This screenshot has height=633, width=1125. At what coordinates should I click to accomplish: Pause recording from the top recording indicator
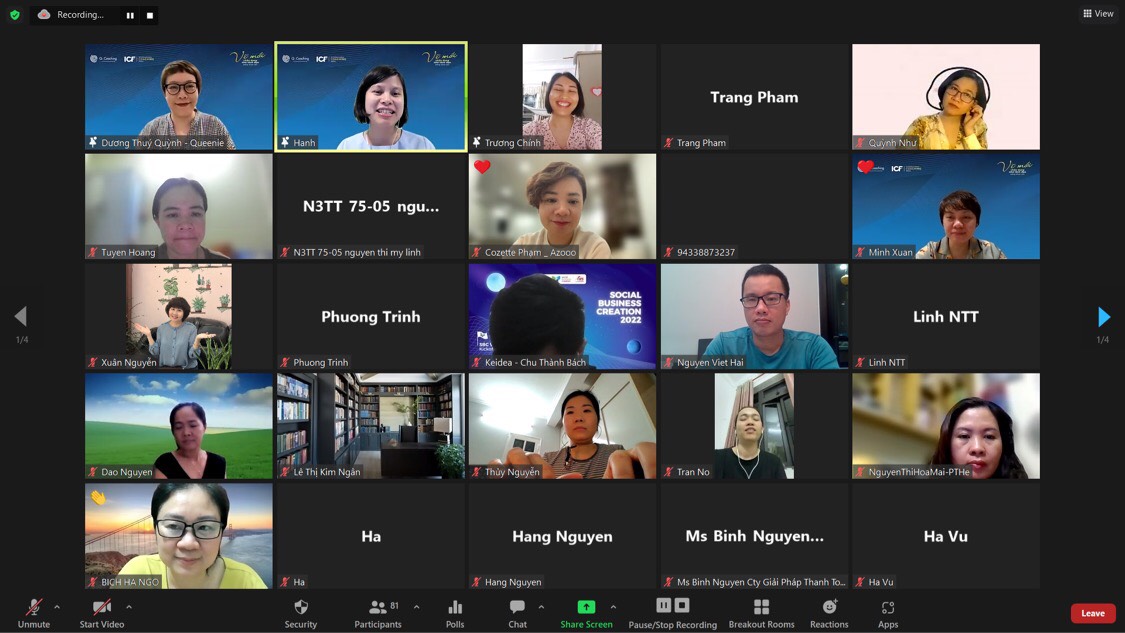tap(130, 15)
